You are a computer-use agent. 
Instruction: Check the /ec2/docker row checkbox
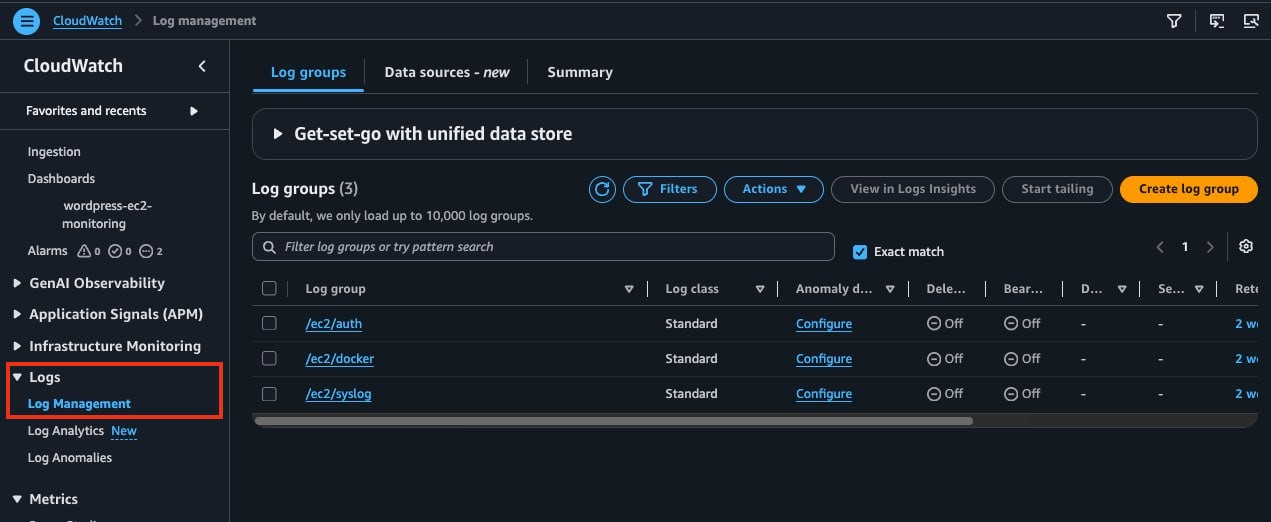[x=269, y=359]
